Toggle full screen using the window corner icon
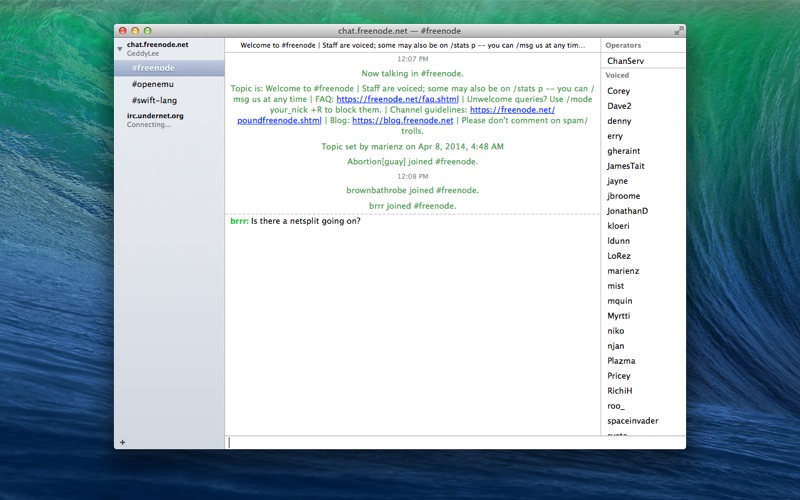The image size is (800, 500). (679, 31)
